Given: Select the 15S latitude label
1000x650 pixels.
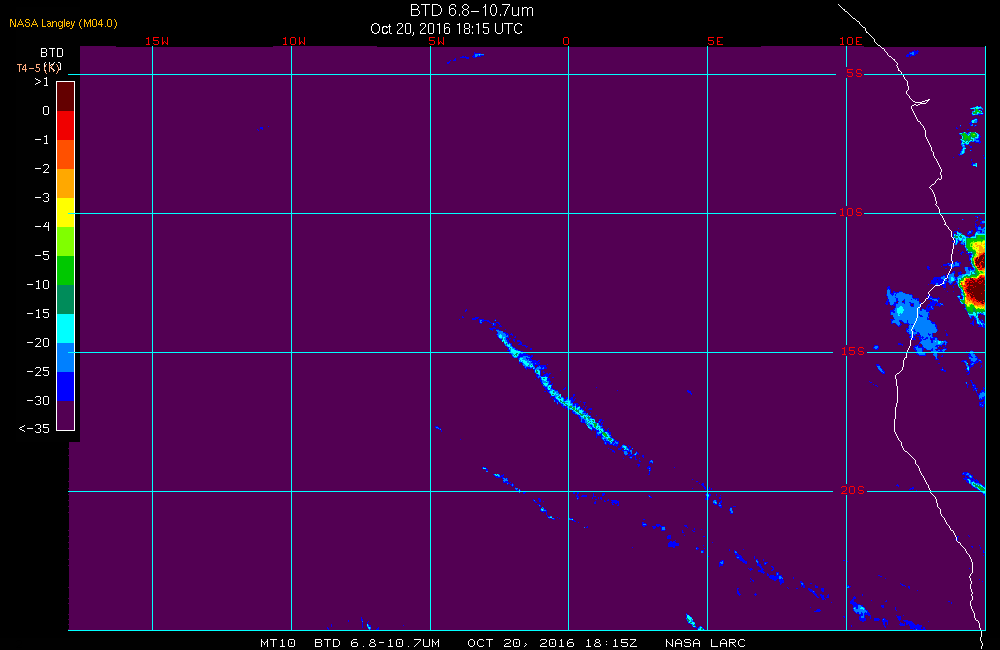Looking at the screenshot, I should point(853,351).
